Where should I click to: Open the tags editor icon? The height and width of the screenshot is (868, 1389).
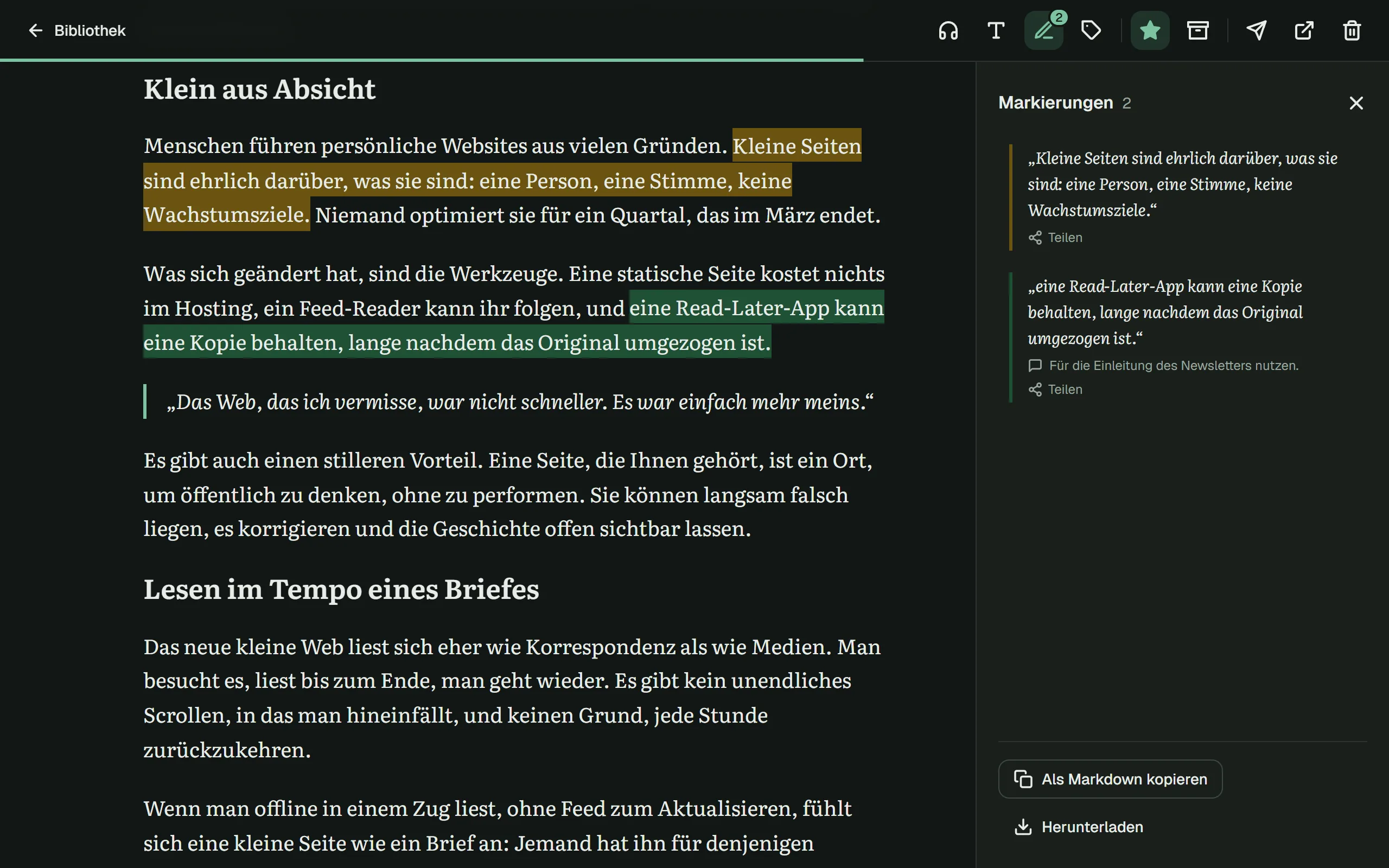(1091, 30)
